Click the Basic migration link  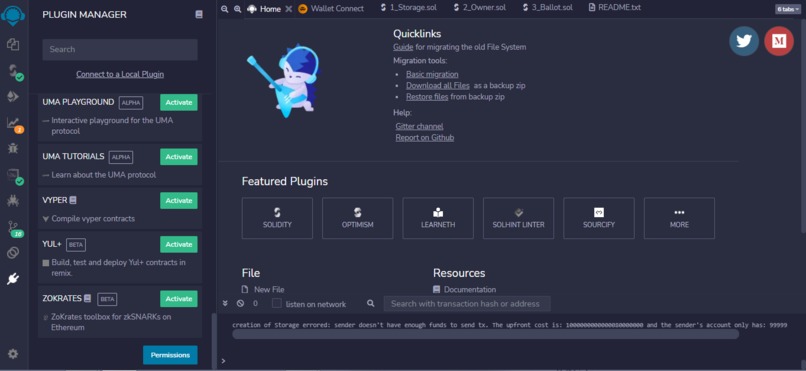pyautogui.click(x=432, y=74)
